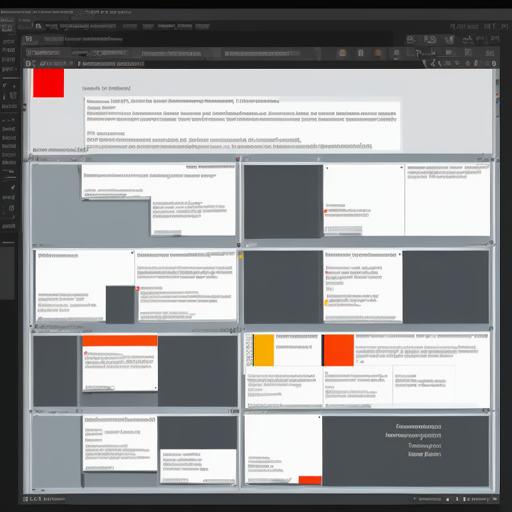Image resolution: width=512 pixels, height=512 pixels.
Task: Click the pencil-like icon in the left sidebar
Action: pos(12,188)
